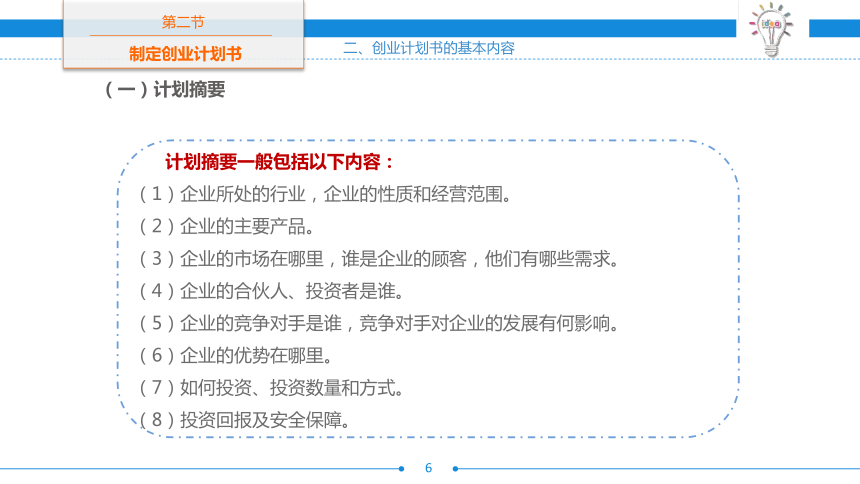Screen dimensions: 860x484
Task: Click the page number 6
Action: point(428,468)
